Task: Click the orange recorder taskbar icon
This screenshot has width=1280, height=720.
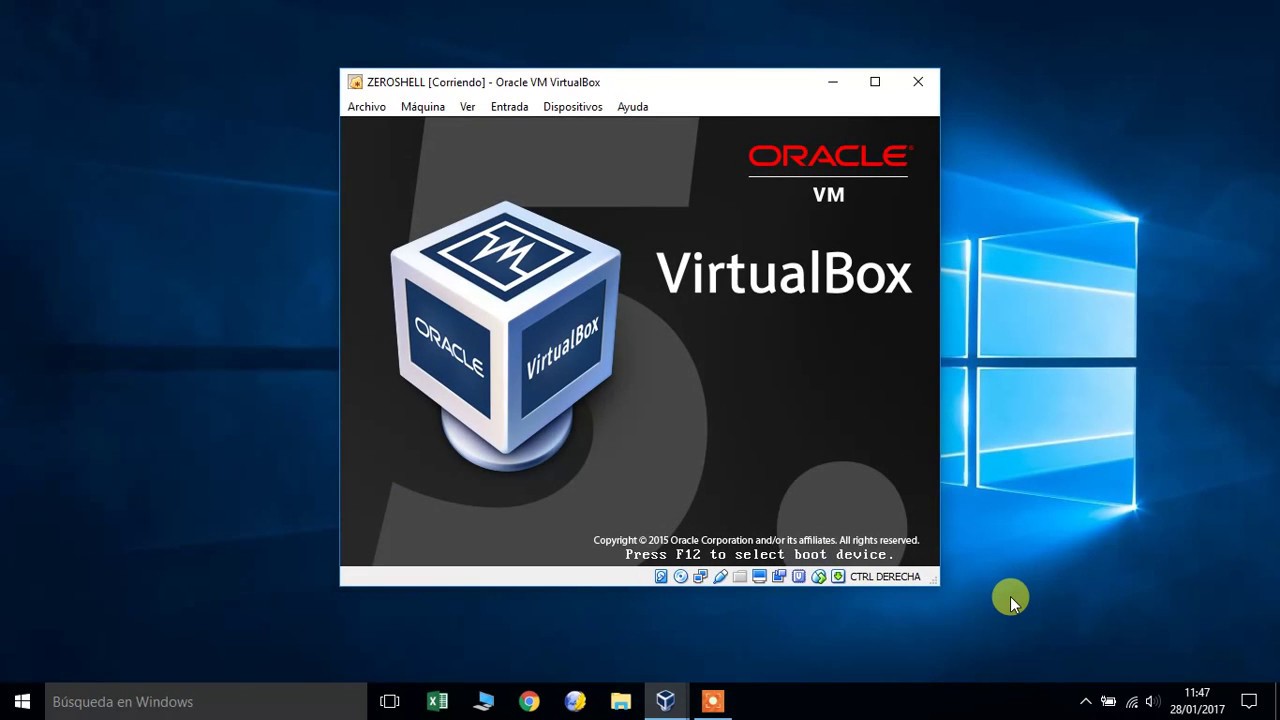Action: point(712,701)
